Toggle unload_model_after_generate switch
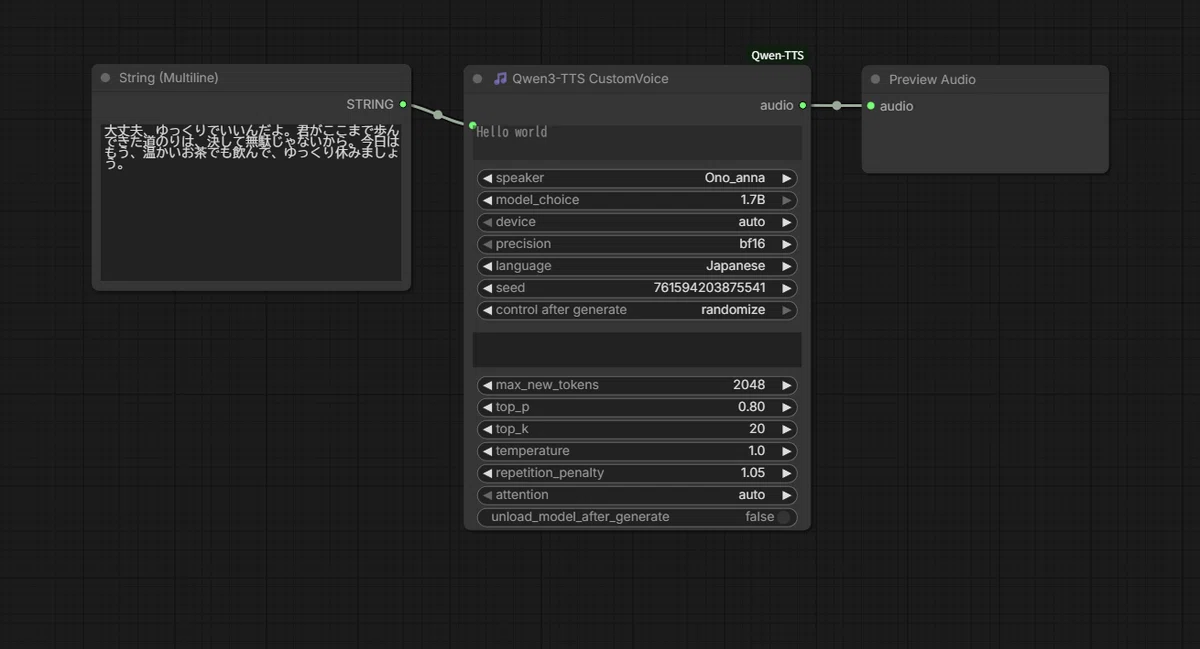The width and height of the screenshot is (1200, 649). coord(785,517)
